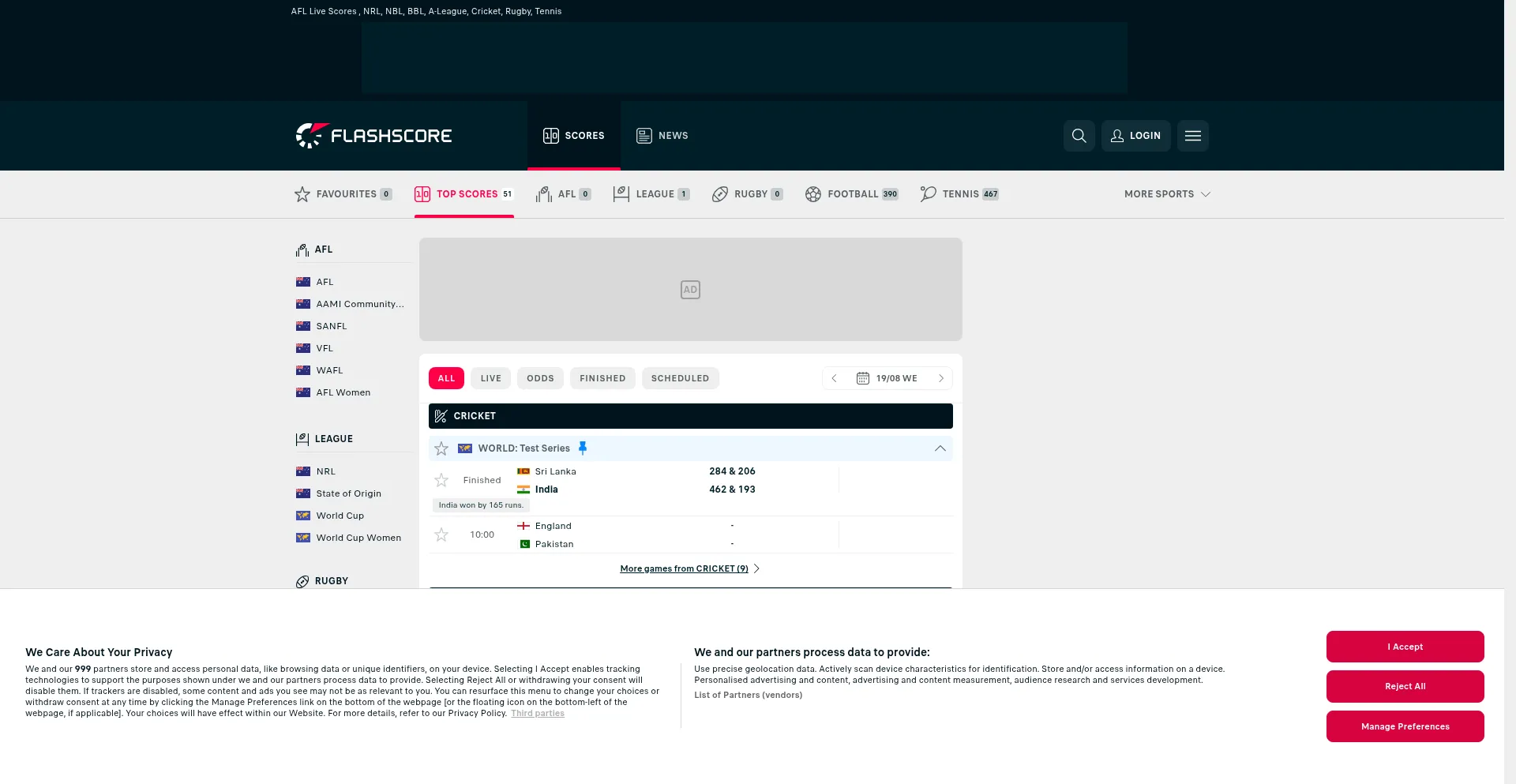Screen dimensions: 1516x784
Task: Click the India won by 165 runs note
Action: pos(481,505)
